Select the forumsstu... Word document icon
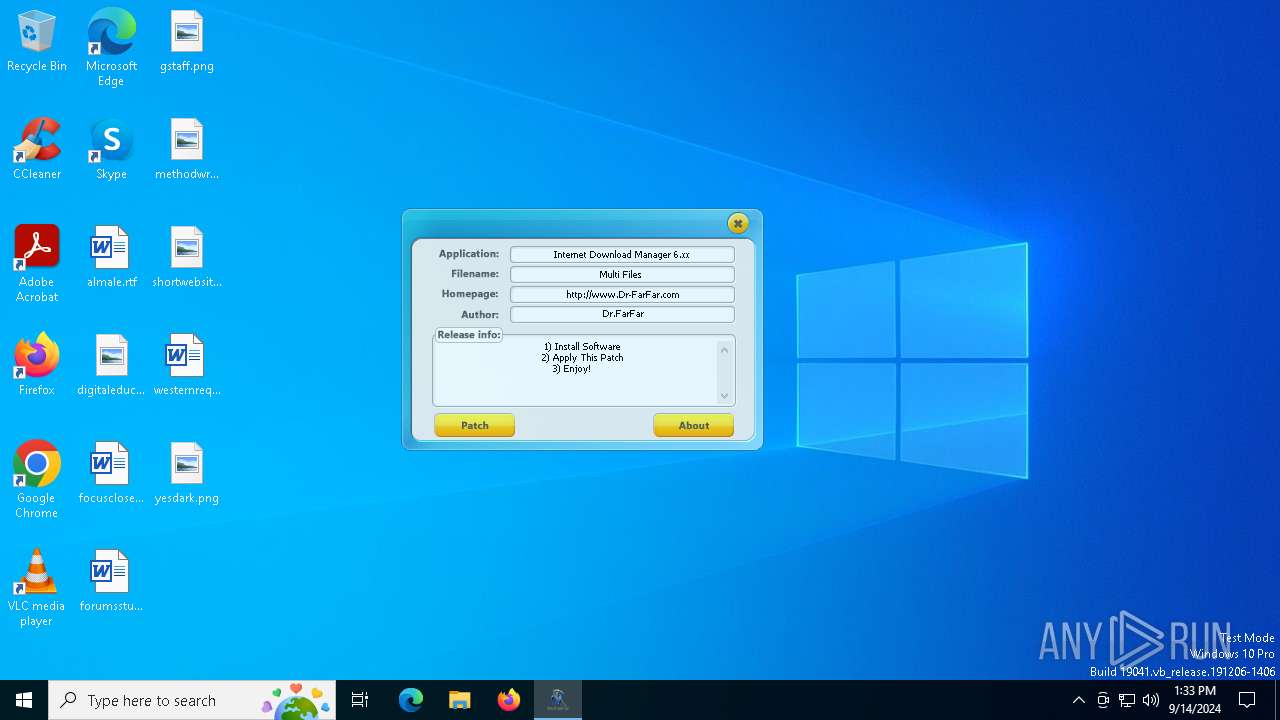The height and width of the screenshot is (720, 1280). point(111,582)
